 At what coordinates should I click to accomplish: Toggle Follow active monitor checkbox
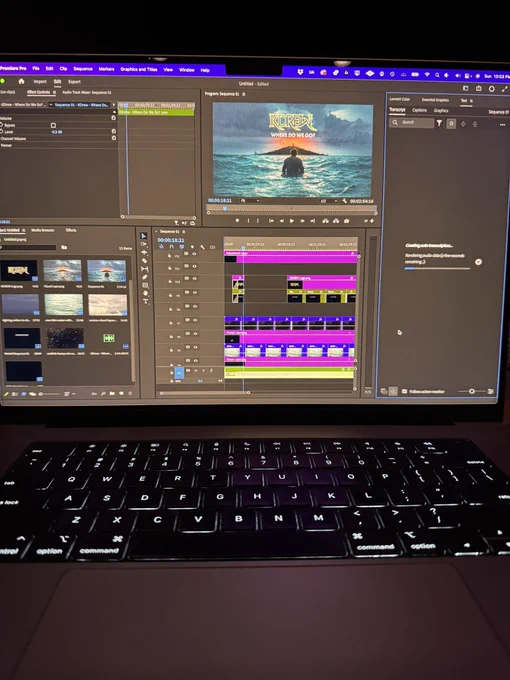[404, 391]
